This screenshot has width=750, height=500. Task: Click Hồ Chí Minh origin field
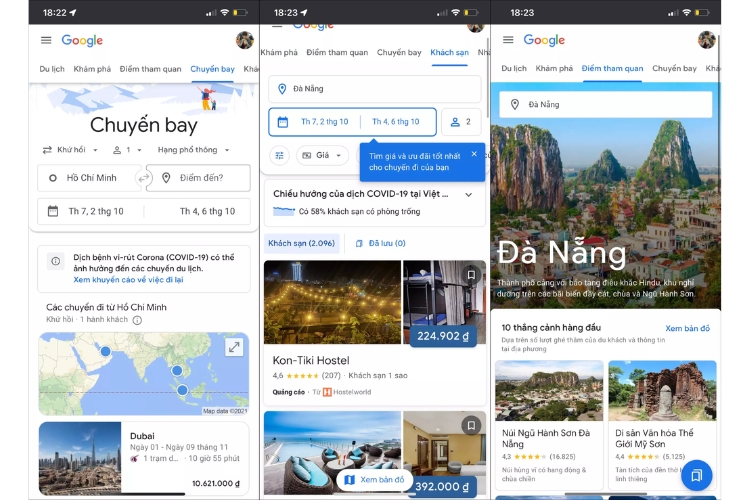click(x=89, y=178)
